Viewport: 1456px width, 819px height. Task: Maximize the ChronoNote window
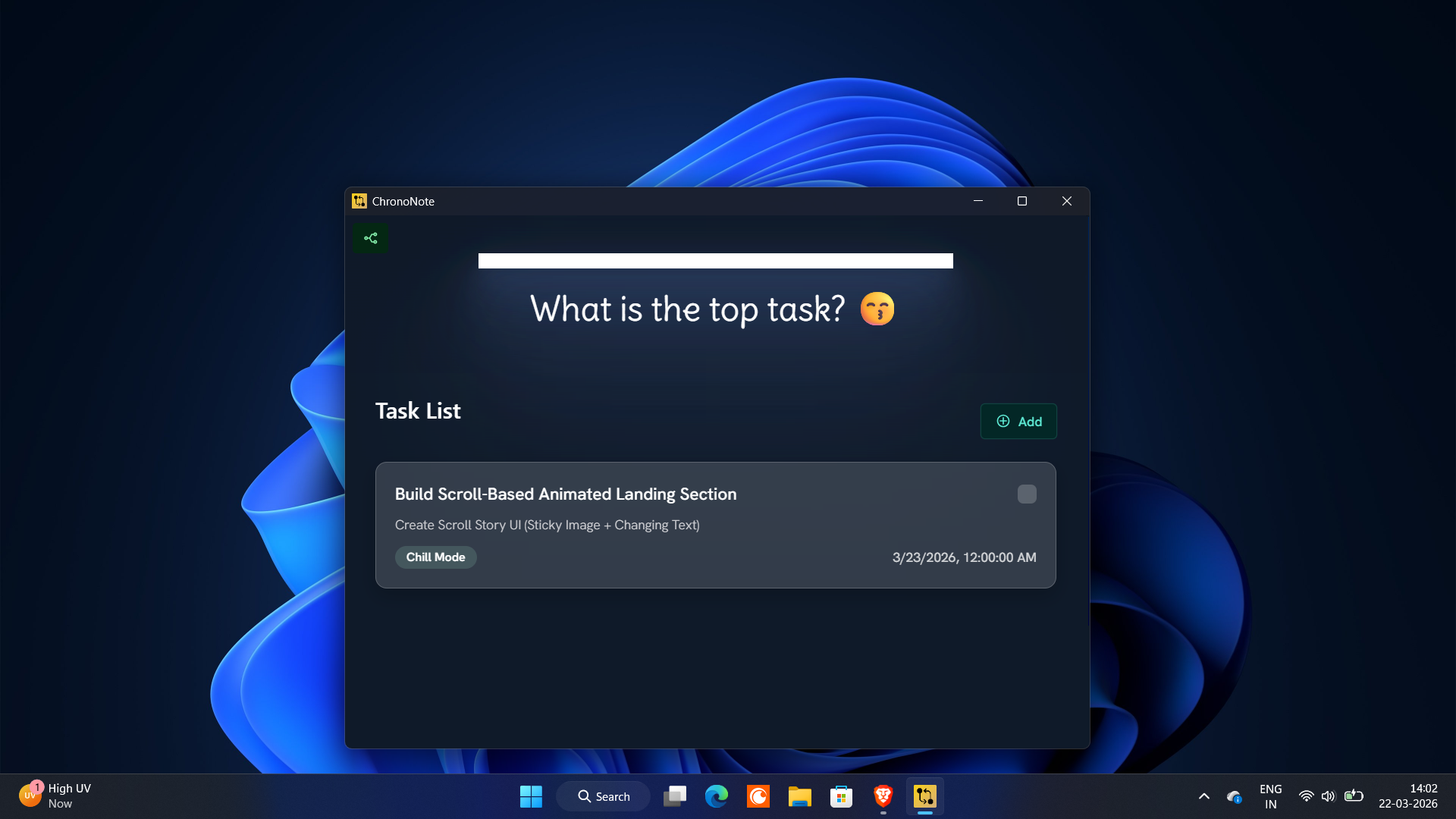point(1021,201)
